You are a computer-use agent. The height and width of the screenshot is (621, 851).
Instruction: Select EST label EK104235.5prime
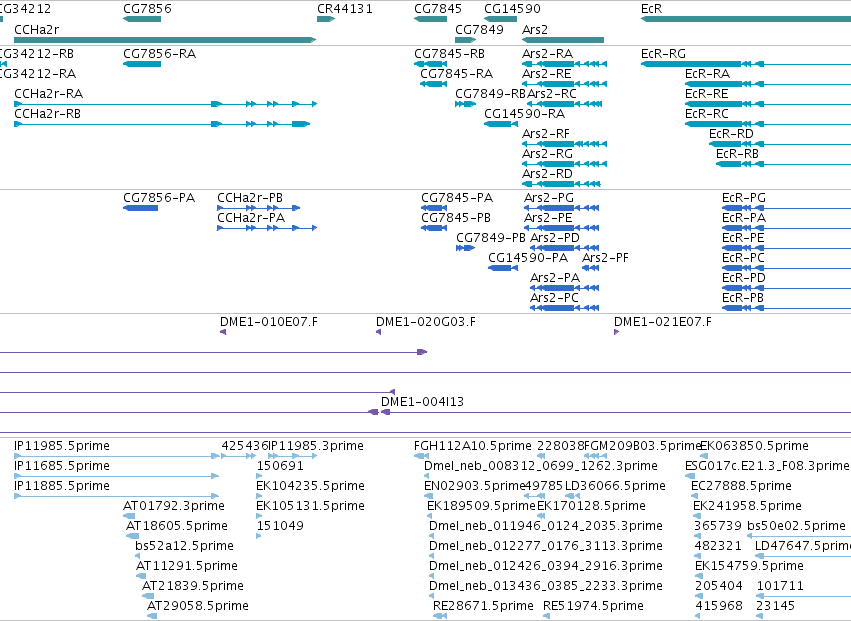point(310,486)
